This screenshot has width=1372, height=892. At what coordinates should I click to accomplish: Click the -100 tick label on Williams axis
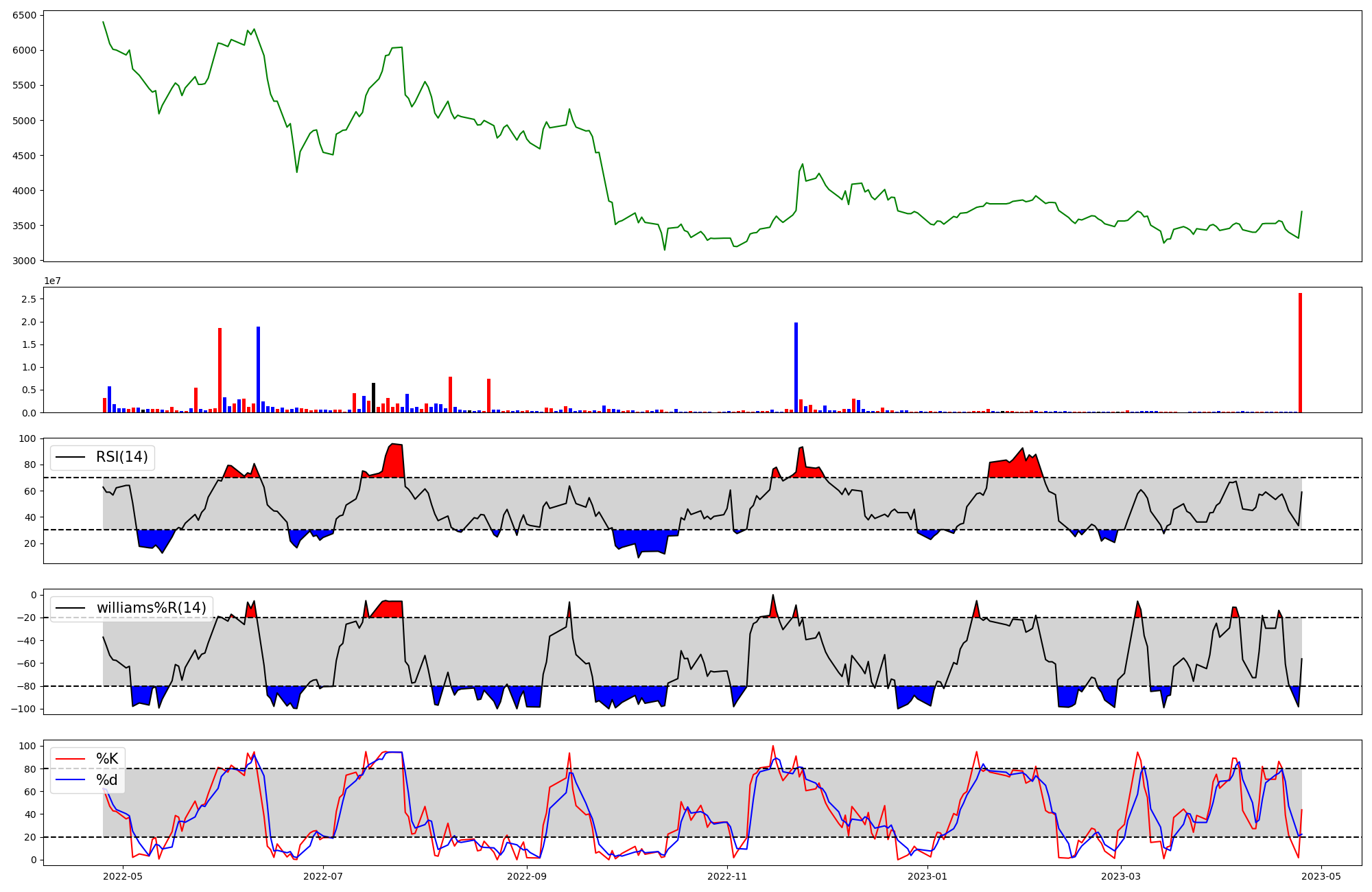[23, 709]
